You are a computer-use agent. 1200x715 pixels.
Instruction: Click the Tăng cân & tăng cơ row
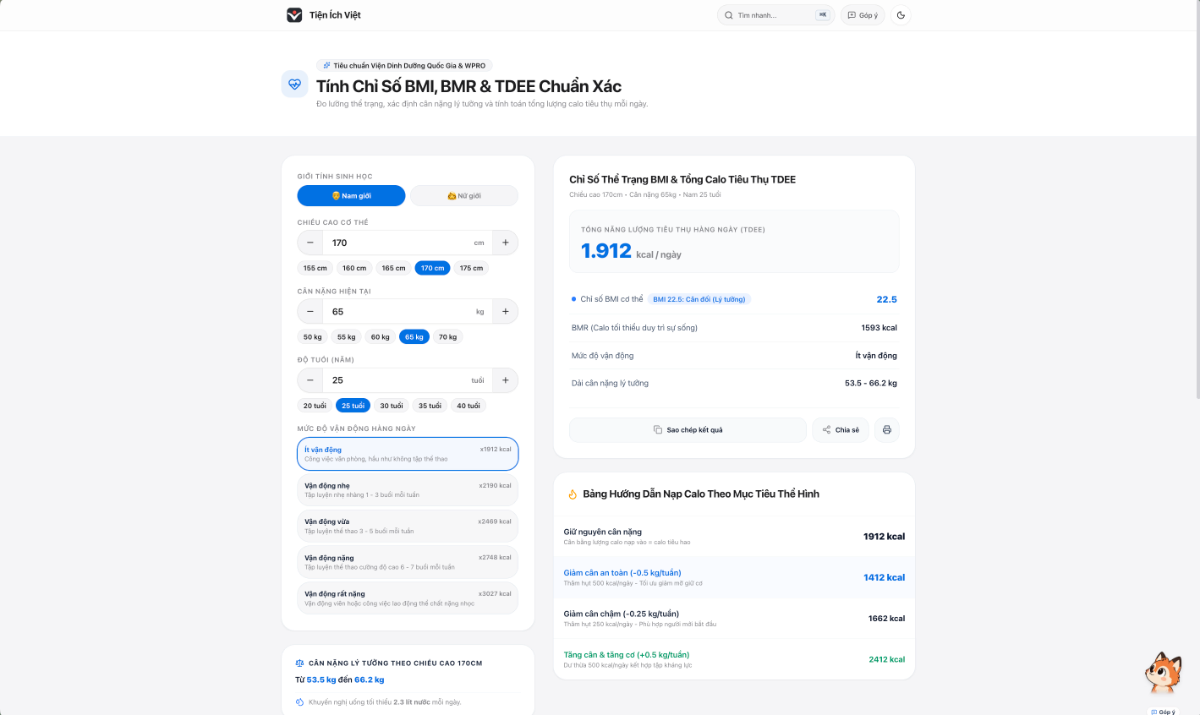pos(734,659)
